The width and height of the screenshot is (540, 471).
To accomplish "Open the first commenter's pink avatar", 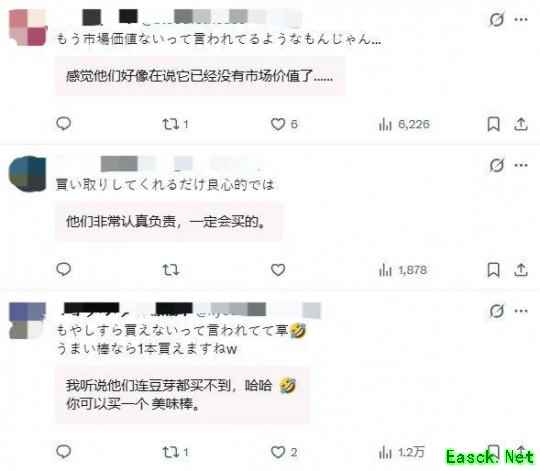I will [28, 28].
